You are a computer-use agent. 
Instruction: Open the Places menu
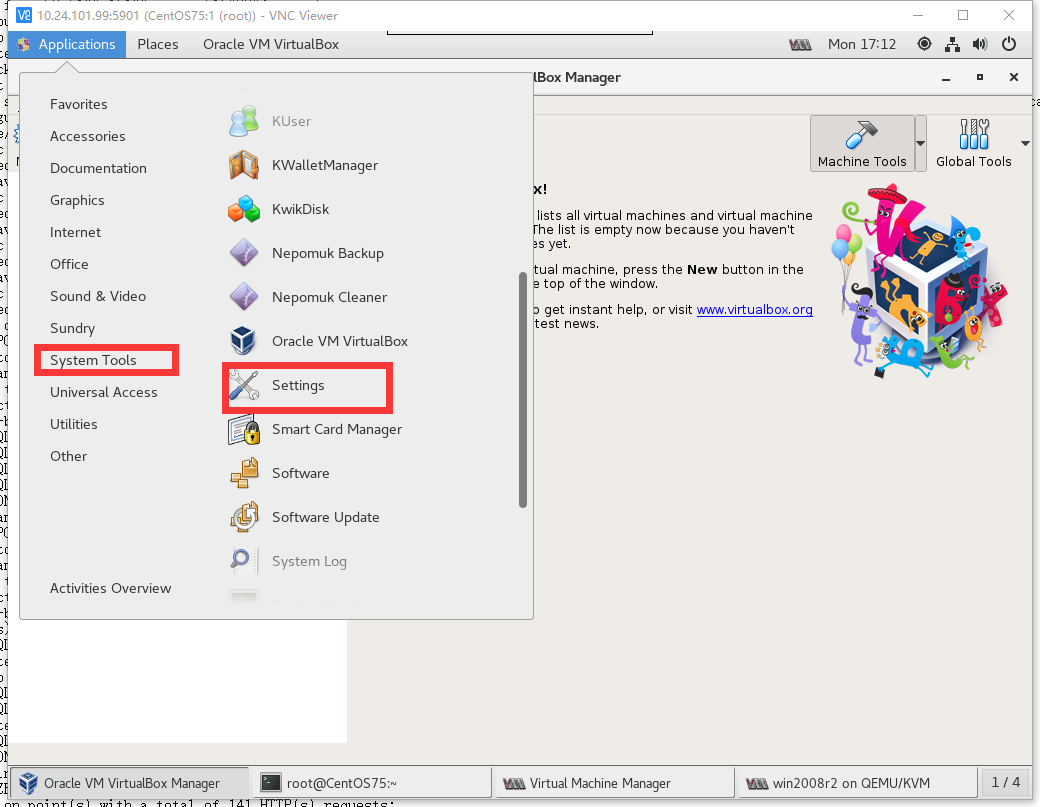pyautogui.click(x=158, y=44)
